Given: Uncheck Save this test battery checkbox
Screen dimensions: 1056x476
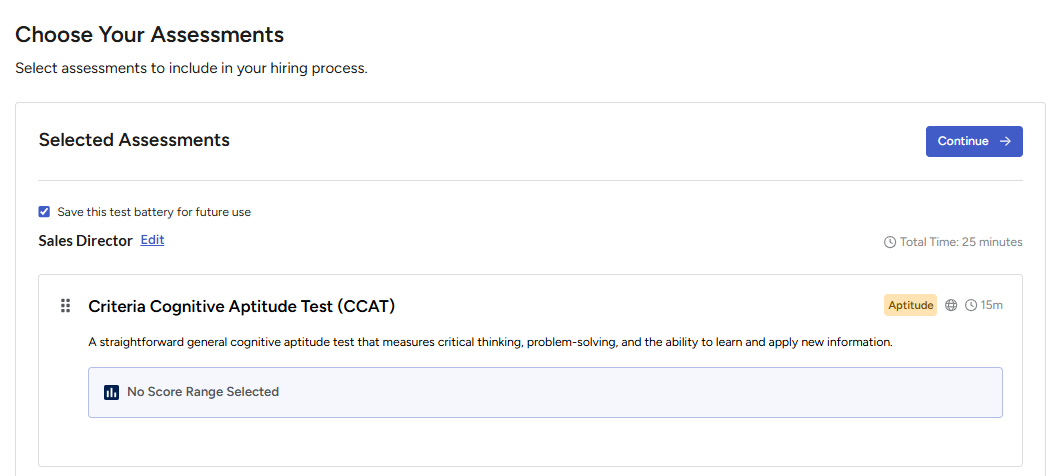Looking at the screenshot, I should click(44, 212).
